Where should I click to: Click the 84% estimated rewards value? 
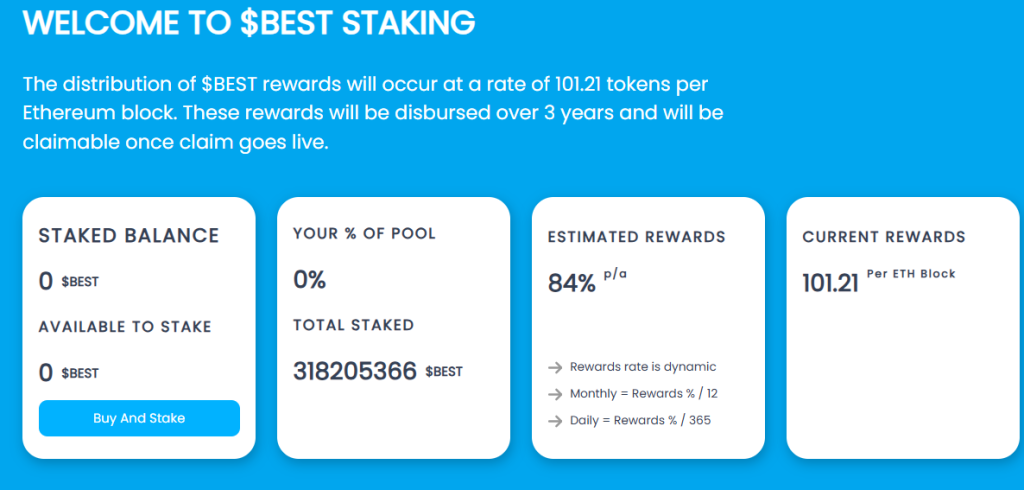click(572, 283)
